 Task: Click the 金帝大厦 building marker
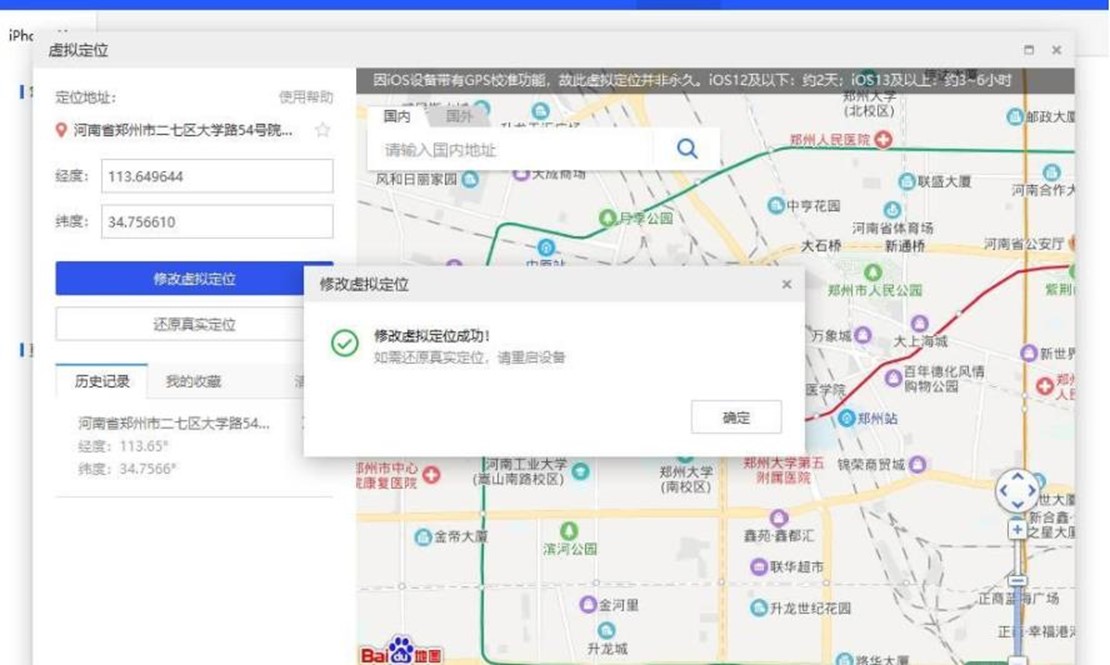[423, 537]
